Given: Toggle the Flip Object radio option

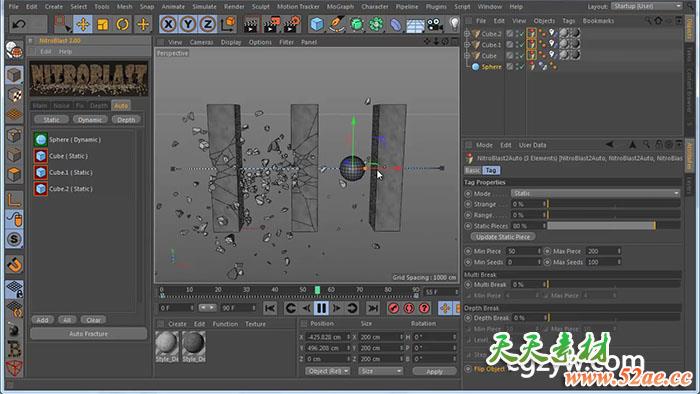Looking at the screenshot, I should (468, 369).
